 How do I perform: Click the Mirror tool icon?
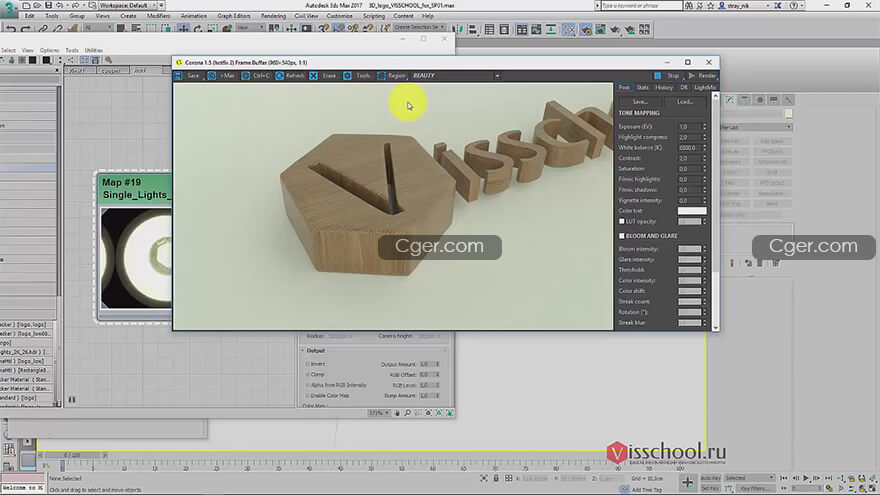click(456, 29)
